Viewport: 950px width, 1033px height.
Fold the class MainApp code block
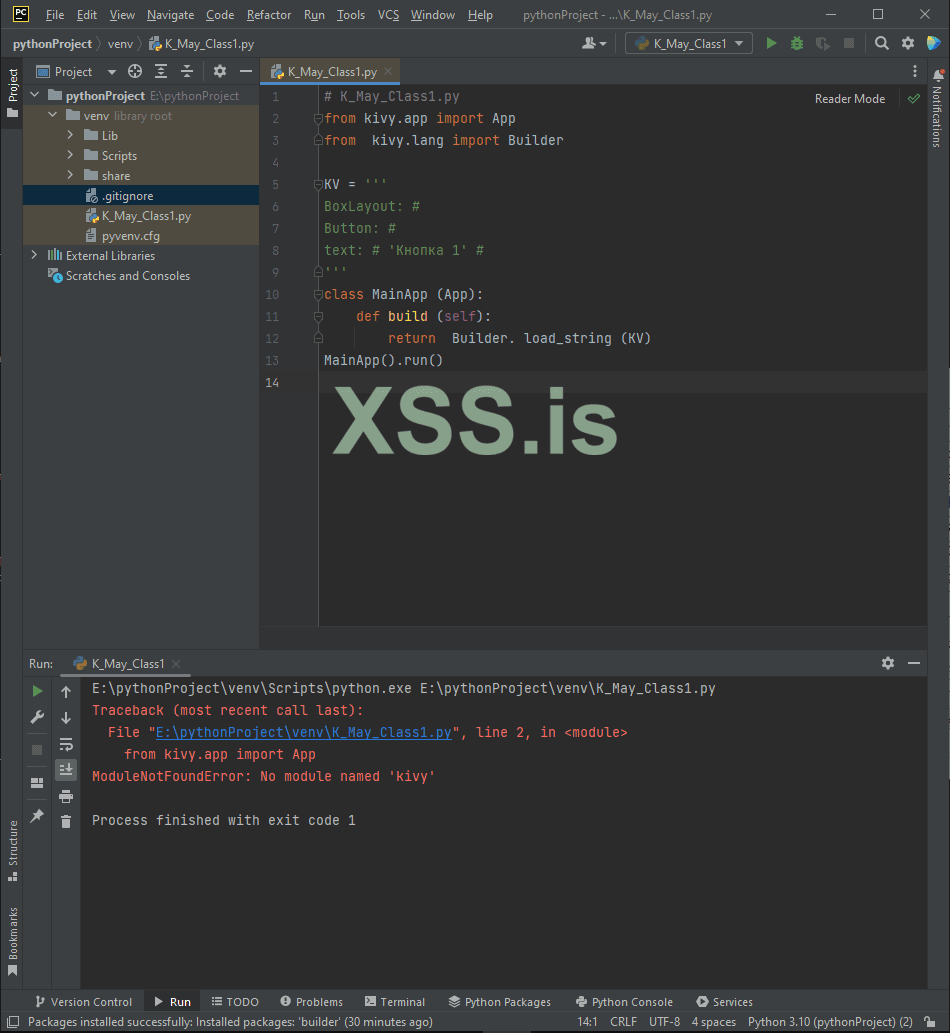click(318, 294)
